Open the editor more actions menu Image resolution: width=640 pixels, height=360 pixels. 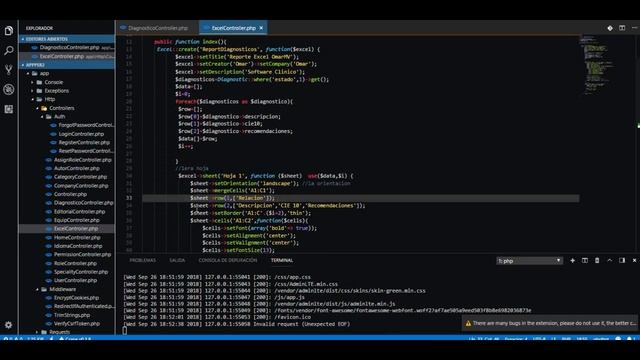[635, 28]
